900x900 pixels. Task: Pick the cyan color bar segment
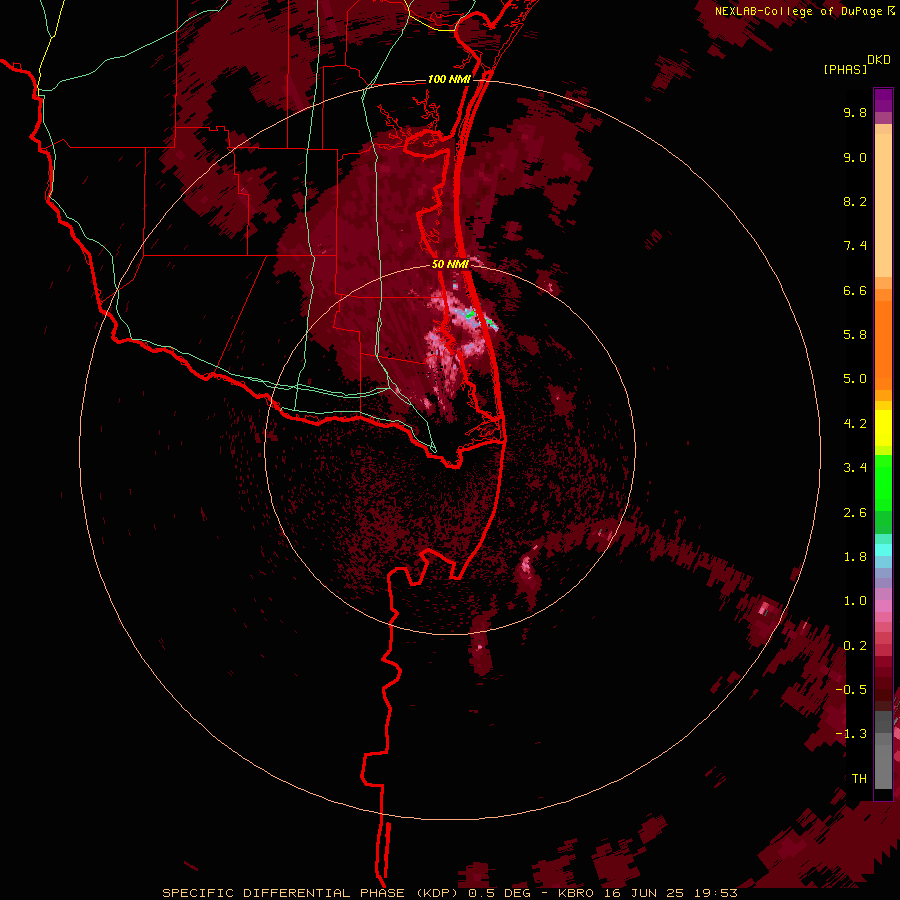(883, 550)
